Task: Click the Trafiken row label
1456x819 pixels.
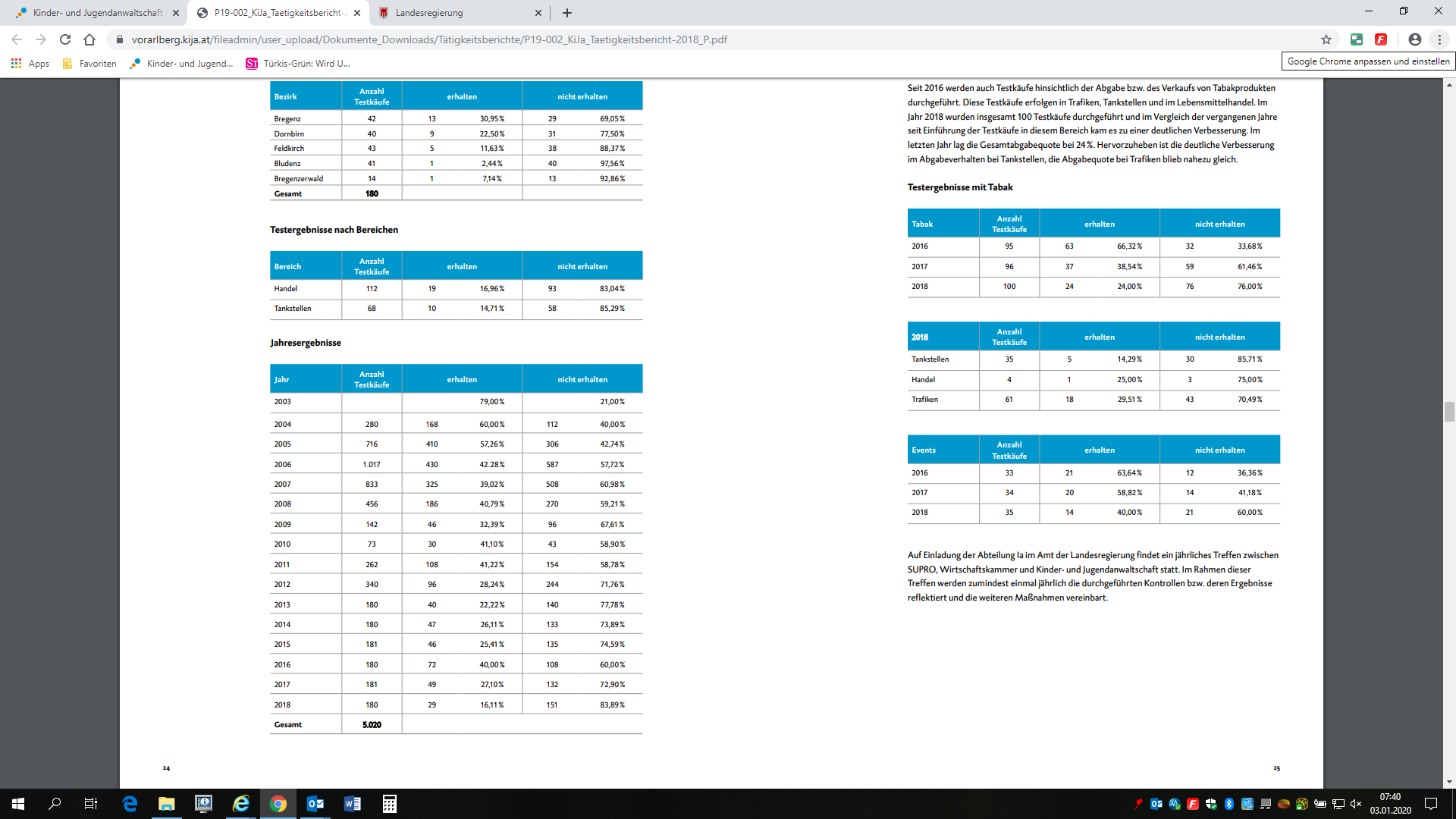Action: point(924,400)
